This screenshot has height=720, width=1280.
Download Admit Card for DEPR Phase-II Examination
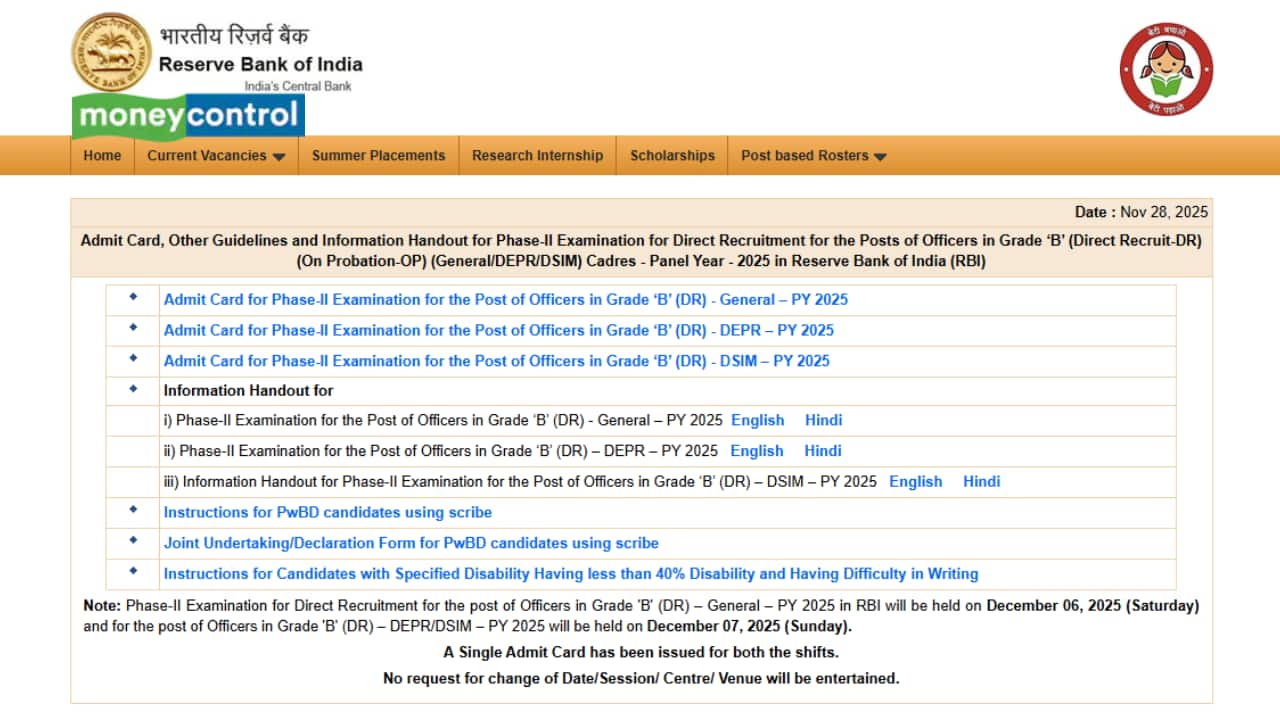pos(501,330)
